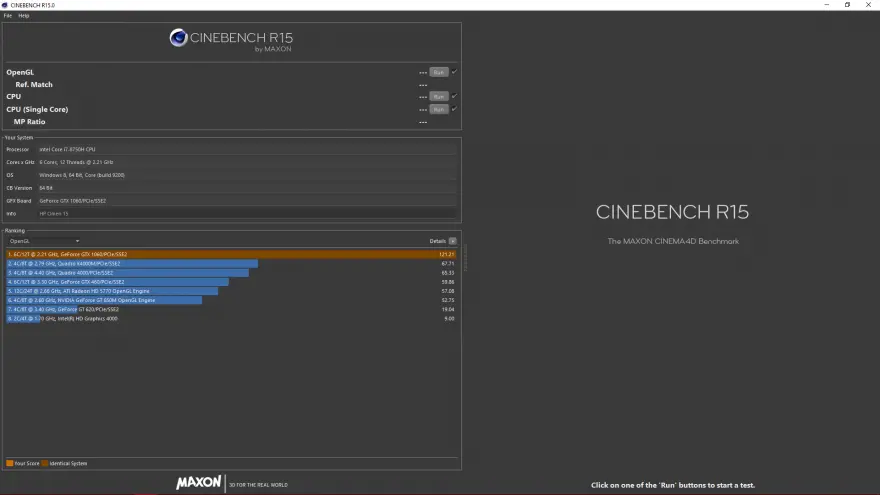
Task: Select the Quadro K4000M ranking entry
Action: tap(132, 263)
